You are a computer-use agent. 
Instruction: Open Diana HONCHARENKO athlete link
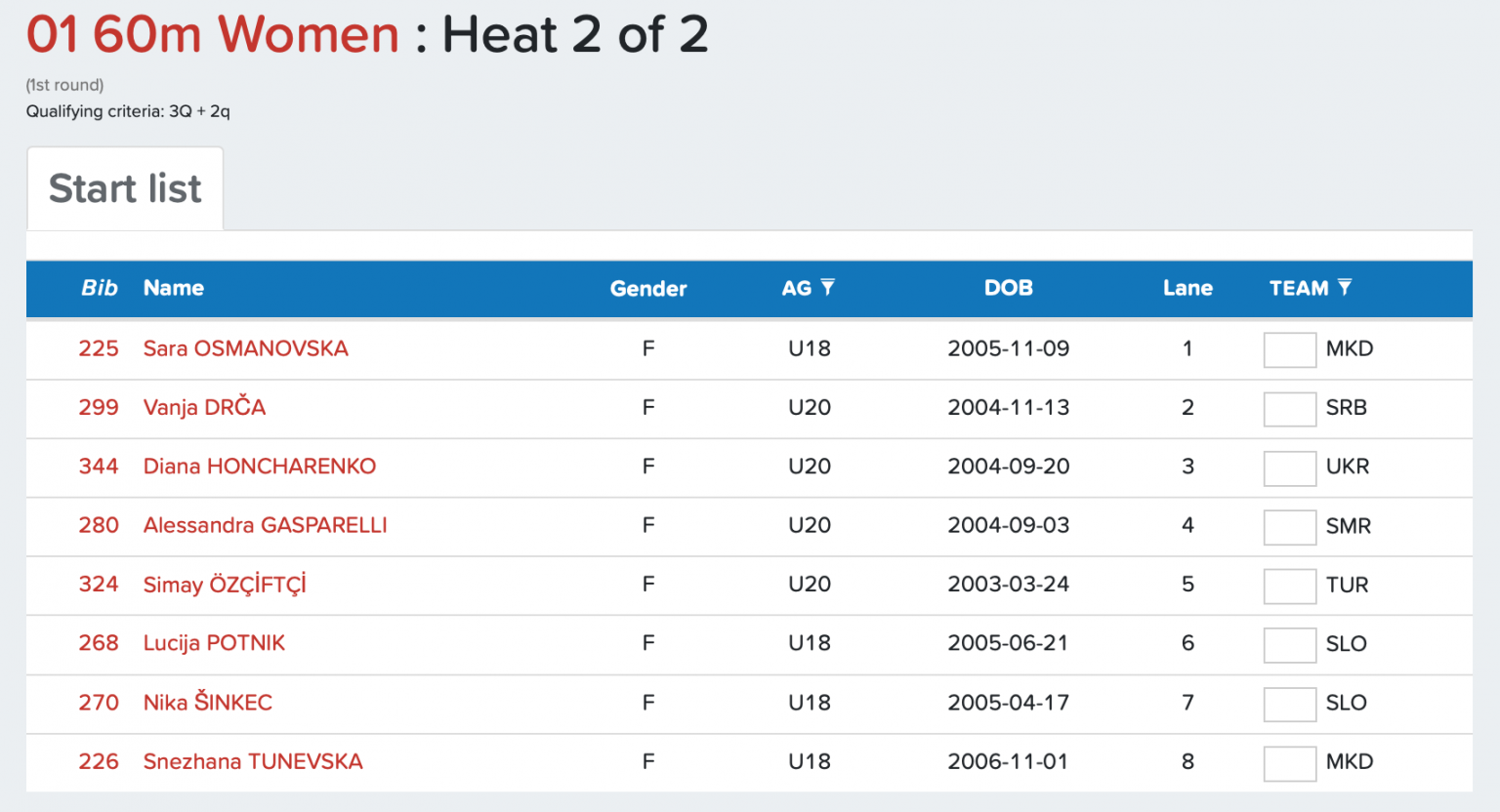click(x=259, y=467)
